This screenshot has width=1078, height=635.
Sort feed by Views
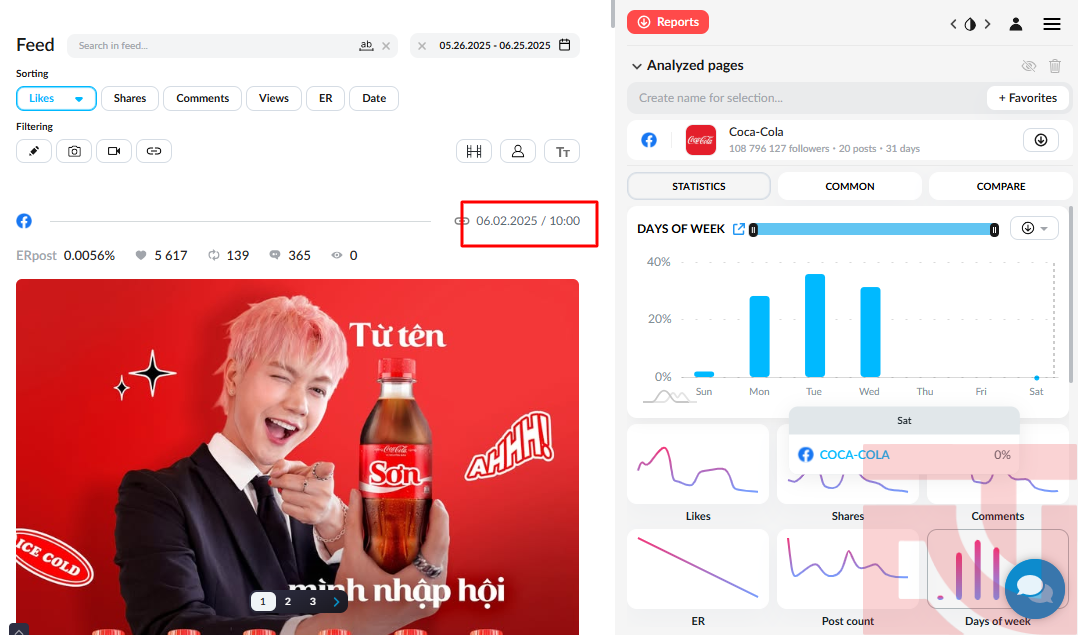tap(274, 98)
